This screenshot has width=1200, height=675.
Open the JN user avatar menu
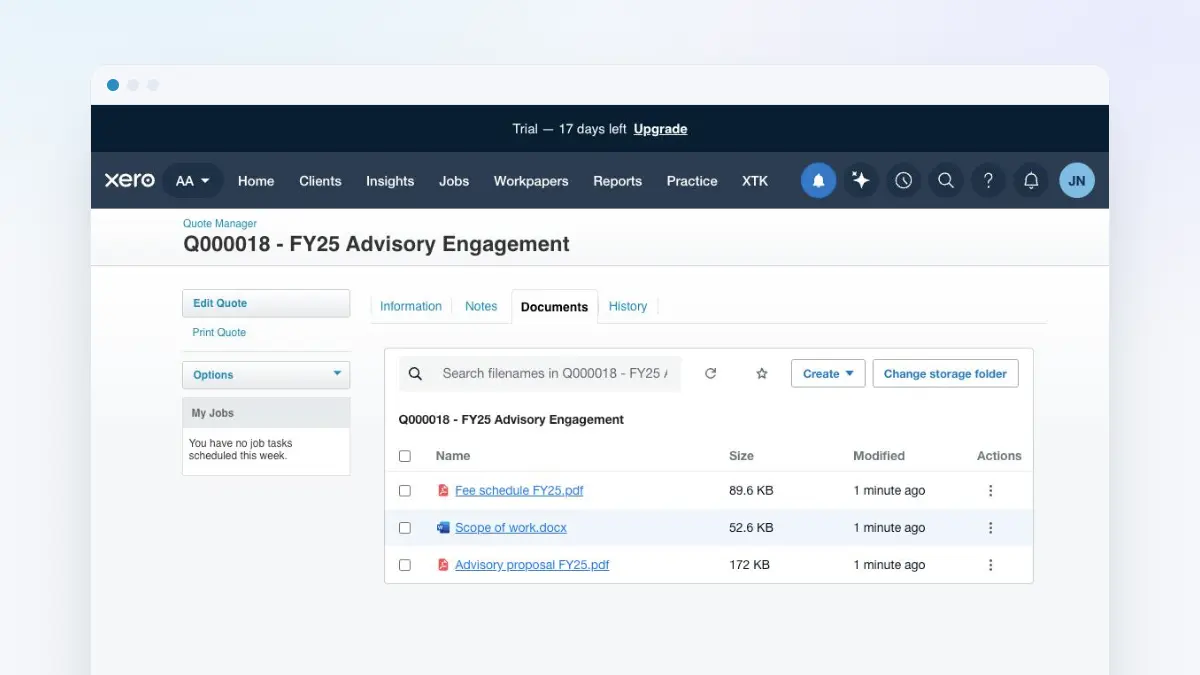[x=1077, y=181]
